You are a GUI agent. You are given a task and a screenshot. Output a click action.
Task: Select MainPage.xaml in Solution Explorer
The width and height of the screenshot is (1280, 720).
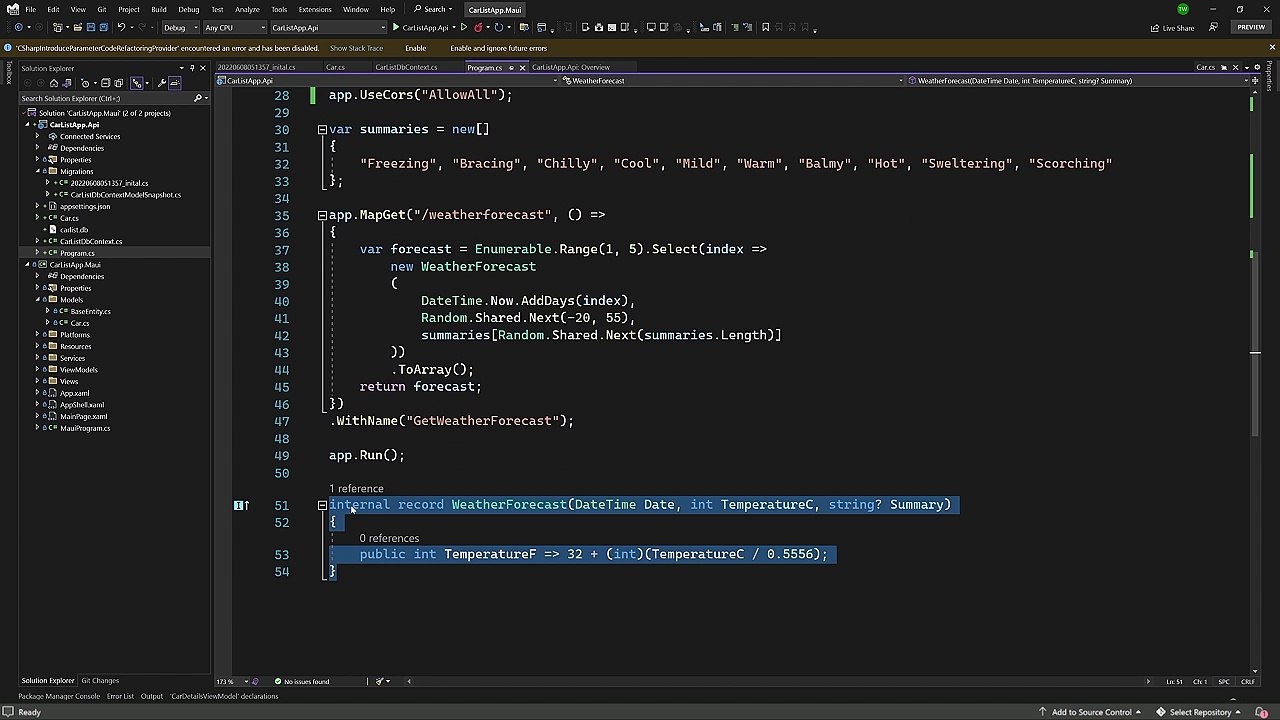click(83, 416)
